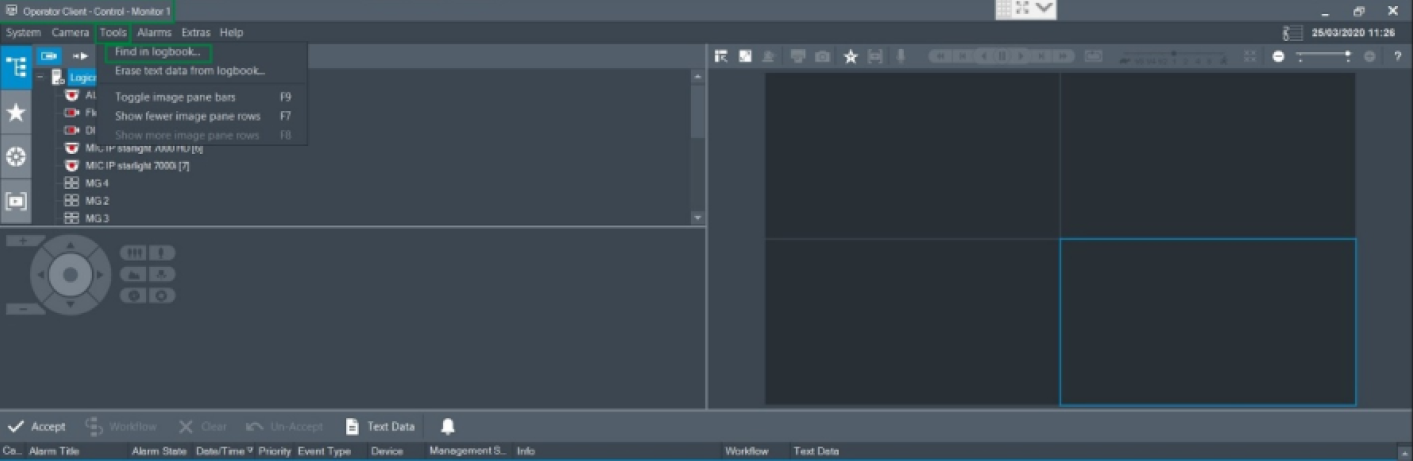Tilt PTZ up with the up arrow
Viewport: 1413px width, 461px height.
70,244
